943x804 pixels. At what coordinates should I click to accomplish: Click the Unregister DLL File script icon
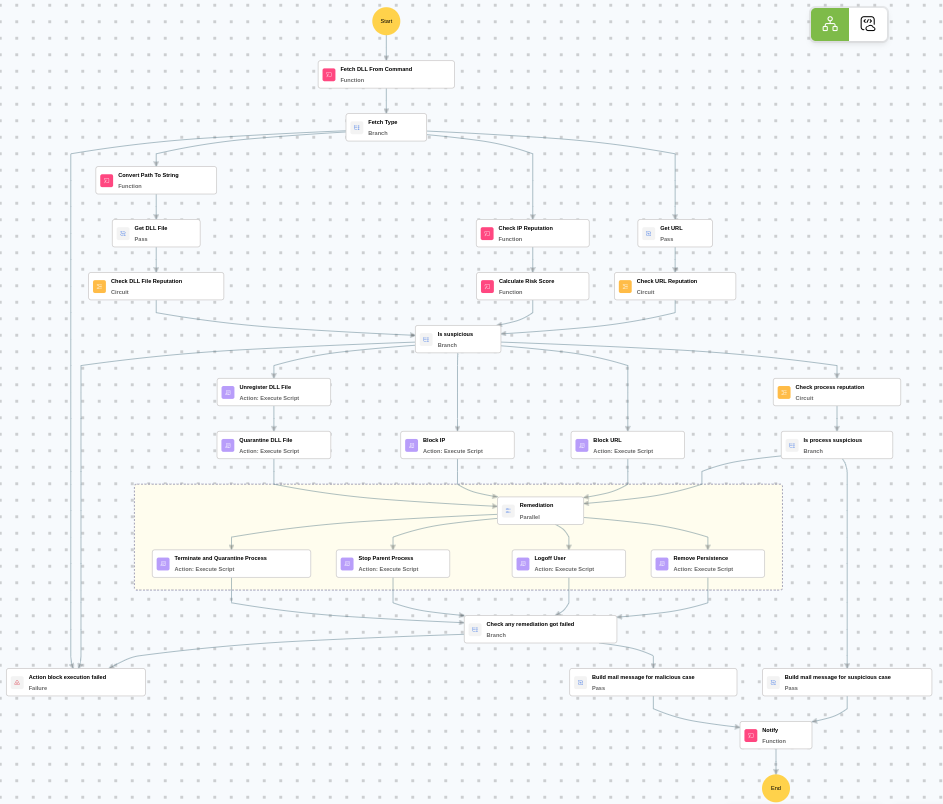228,393
